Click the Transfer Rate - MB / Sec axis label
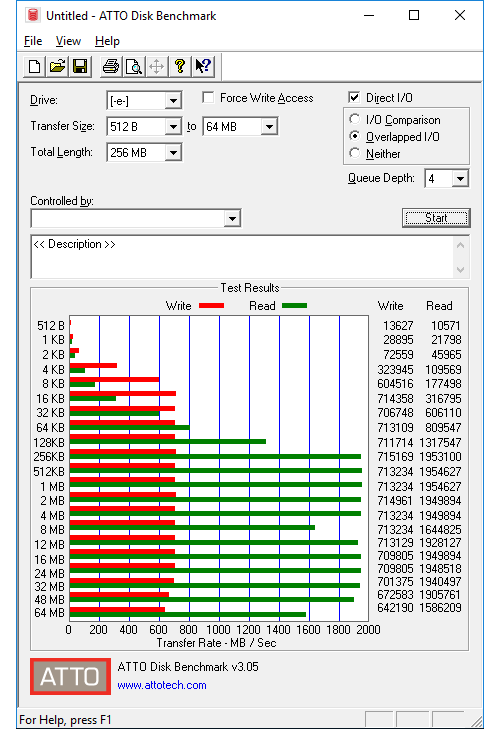 [x=216, y=643]
